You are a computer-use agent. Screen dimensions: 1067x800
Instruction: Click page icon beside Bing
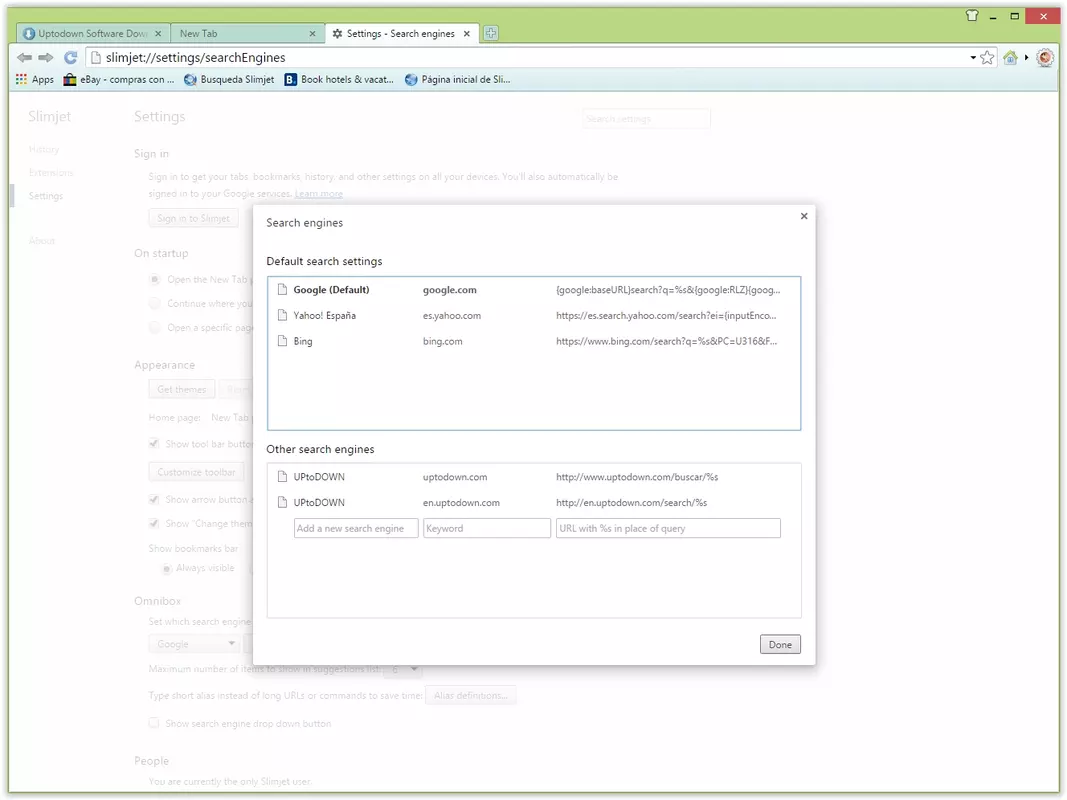(x=282, y=341)
